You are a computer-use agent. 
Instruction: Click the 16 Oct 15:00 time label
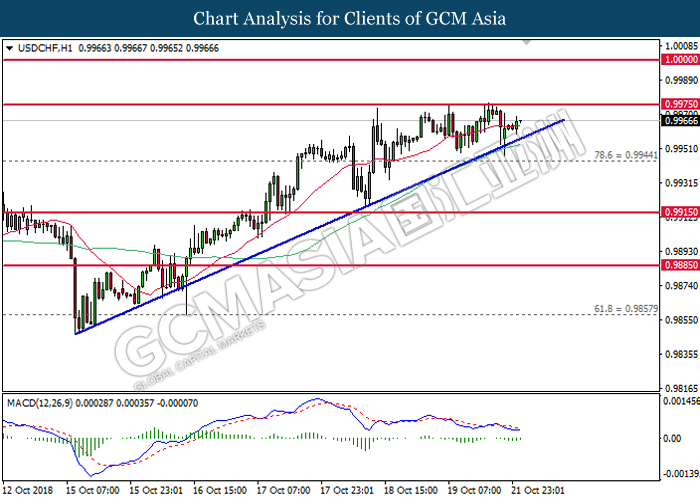click(220, 490)
